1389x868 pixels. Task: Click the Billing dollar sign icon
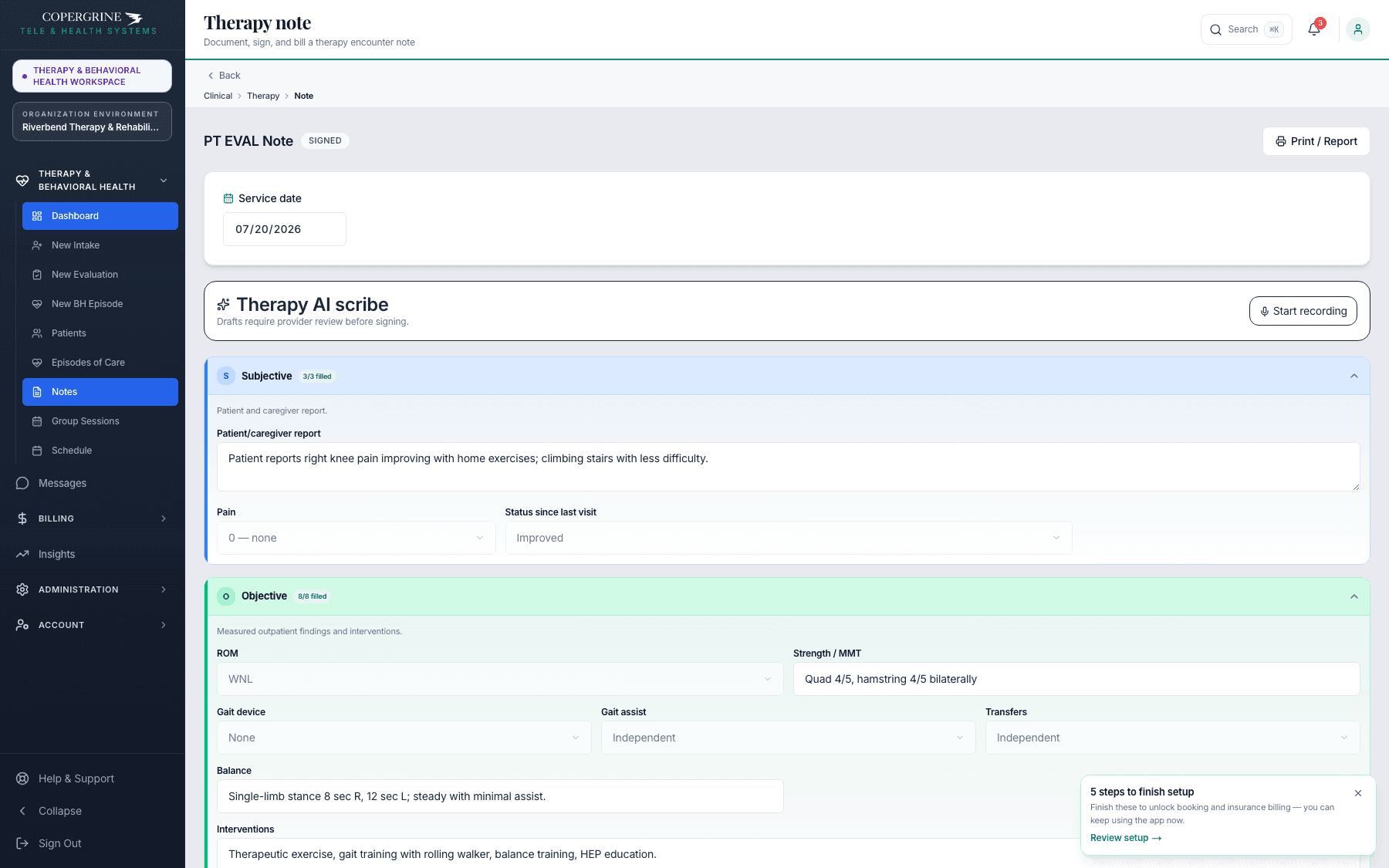(22, 518)
